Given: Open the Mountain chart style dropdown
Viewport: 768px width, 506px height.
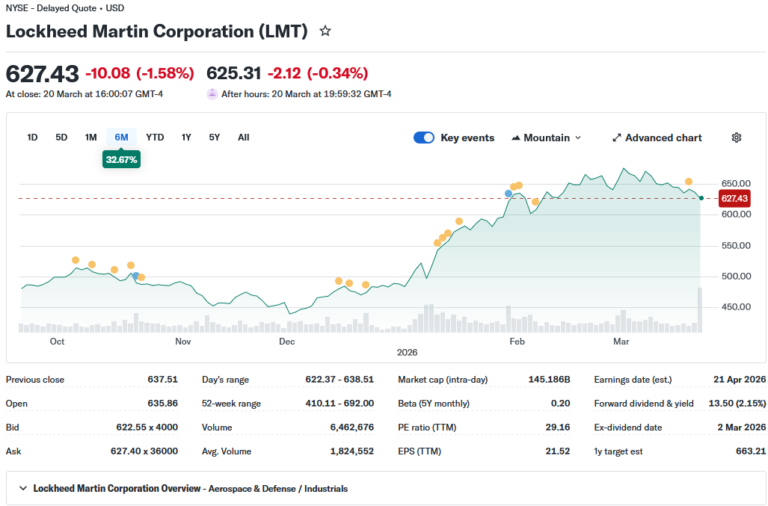Looking at the screenshot, I should 546,138.
